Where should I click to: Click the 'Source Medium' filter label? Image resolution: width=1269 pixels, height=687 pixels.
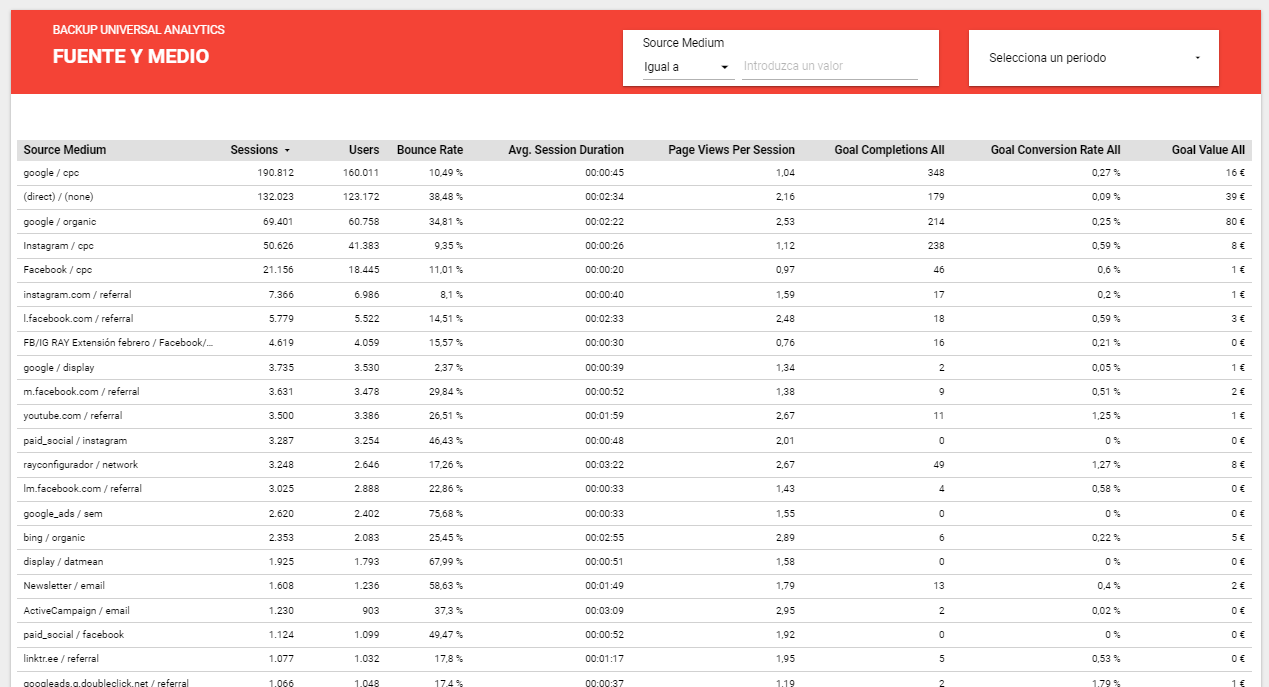tap(683, 43)
